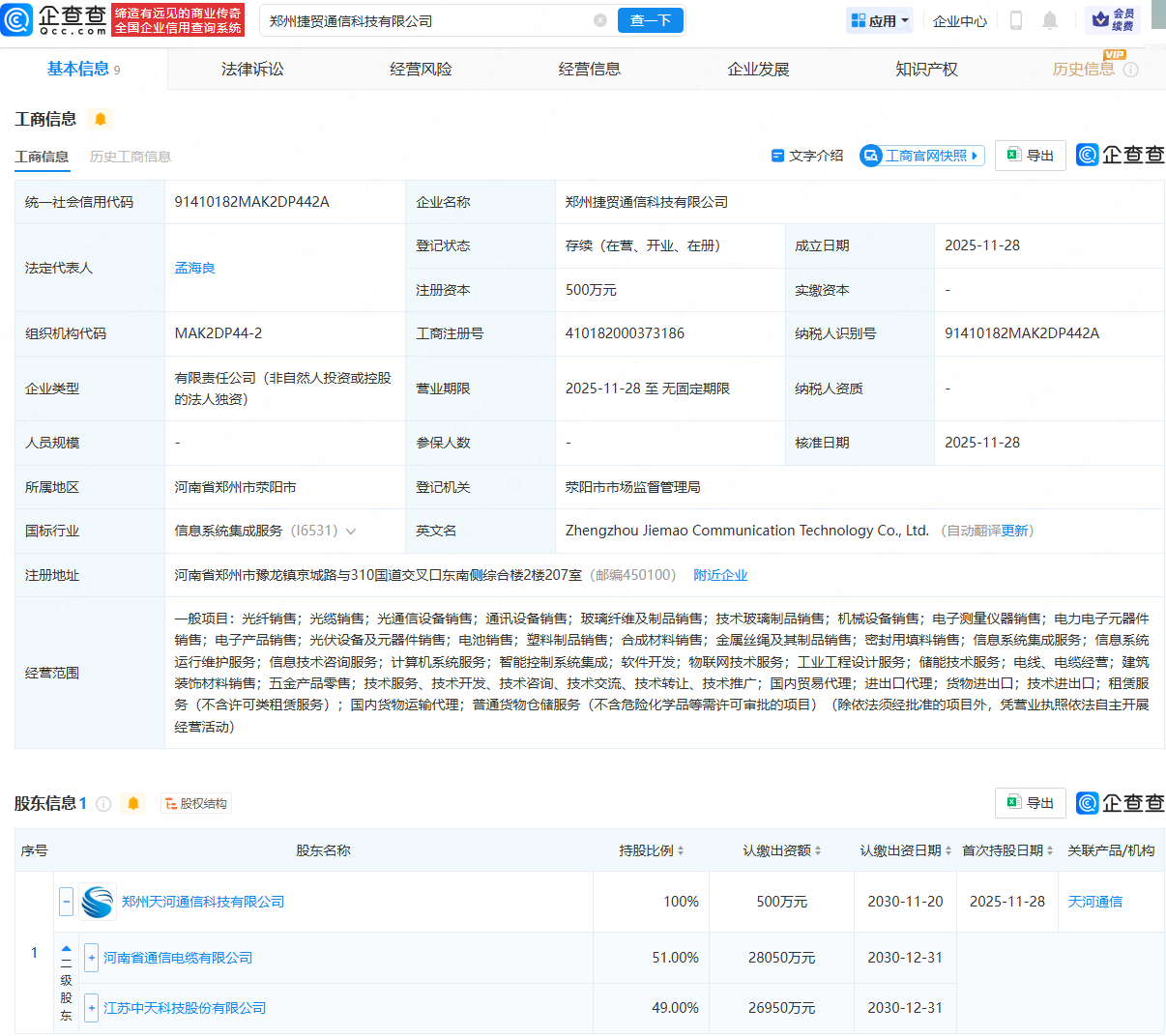Open the 历史工商信息 tab
This screenshot has width=1166, height=1036.
tap(131, 157)
